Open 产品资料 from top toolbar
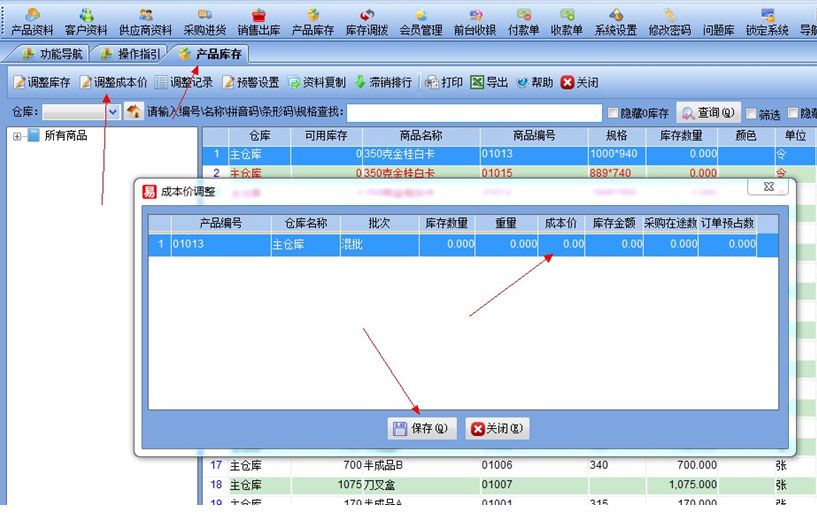Viewport: 817px width, 513px height. pos(32,21)
